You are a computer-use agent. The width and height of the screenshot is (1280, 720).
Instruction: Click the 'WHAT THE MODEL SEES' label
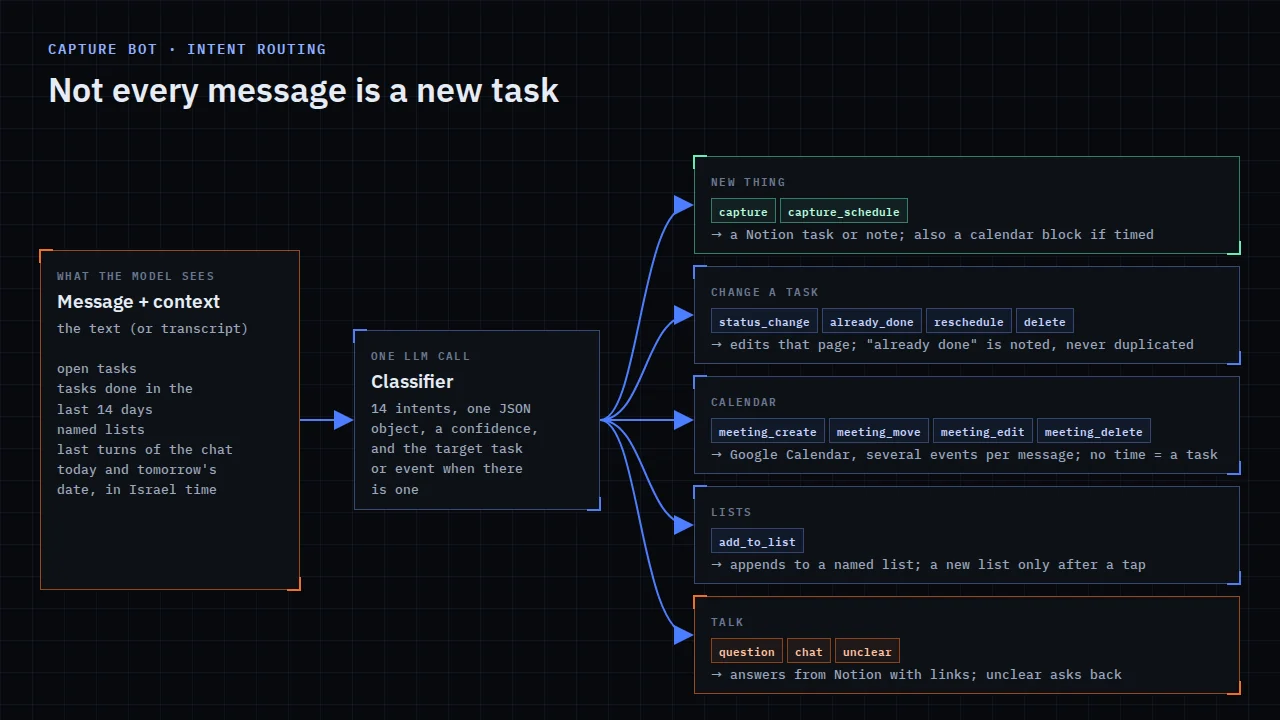(x=136, y=276)
